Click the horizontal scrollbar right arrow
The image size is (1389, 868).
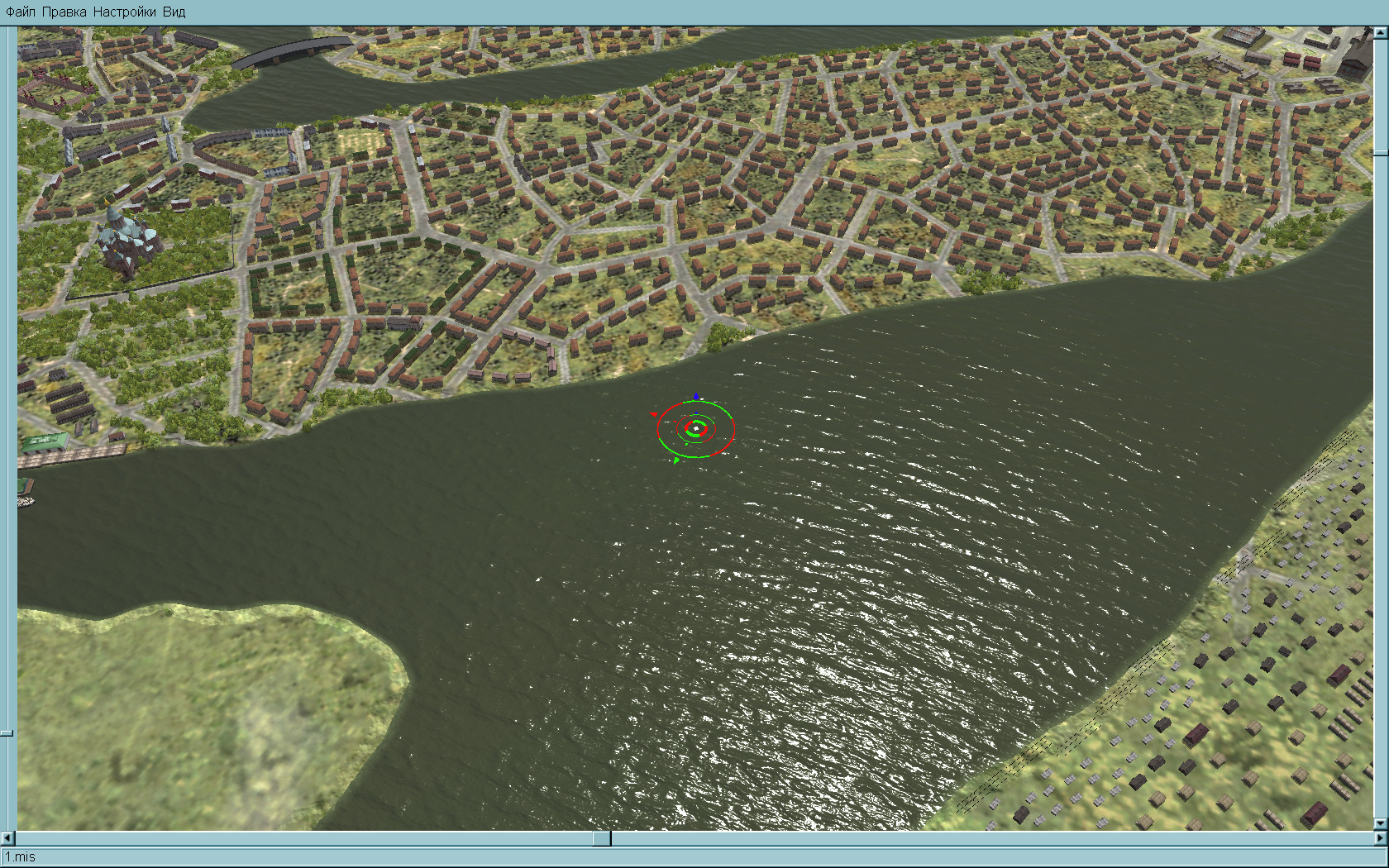click(x=1381, y=839)
